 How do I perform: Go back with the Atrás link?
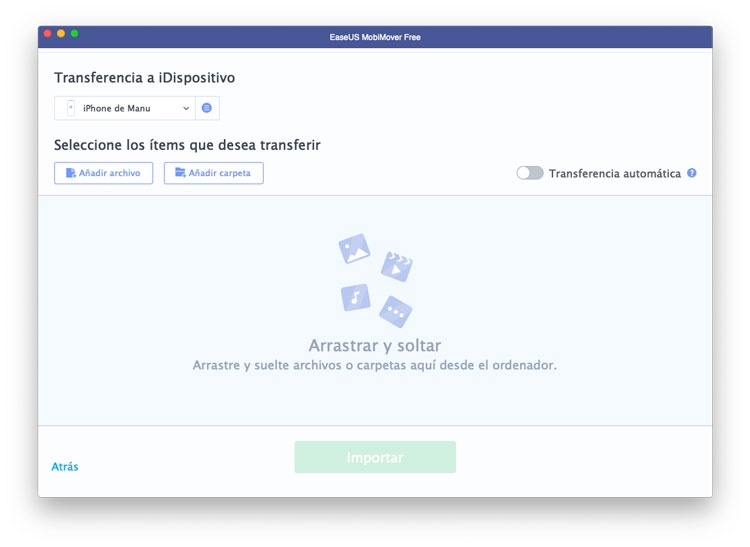pyautogui.click(x=65, y=467)
